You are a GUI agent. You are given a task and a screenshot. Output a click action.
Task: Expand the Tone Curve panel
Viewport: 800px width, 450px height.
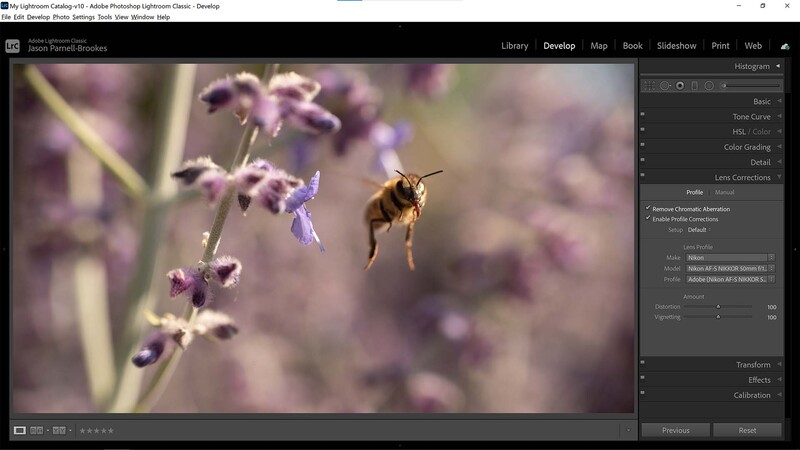[x=779, y=116]
